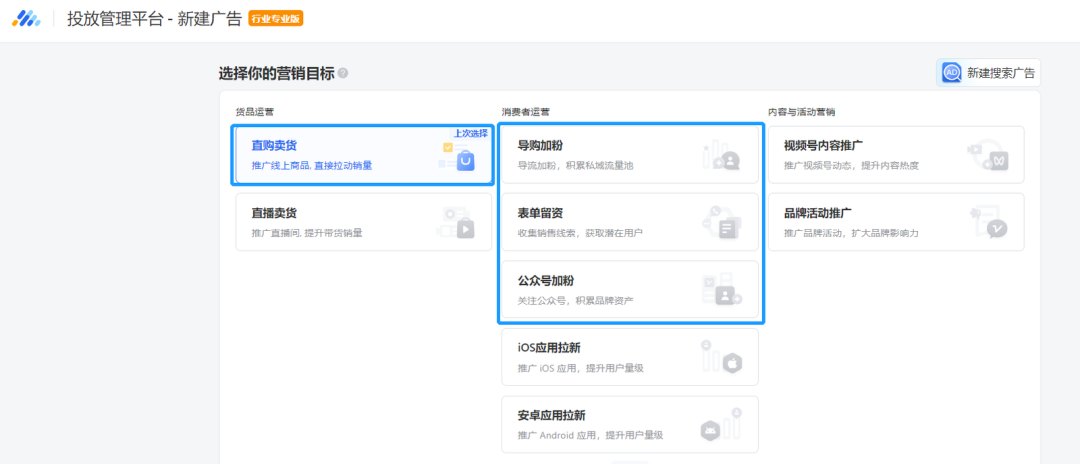Click the description 导流加粉，积累私域流量池
Image resolution: width=1080 pixels, height=464 pixels.
point(575,165)
